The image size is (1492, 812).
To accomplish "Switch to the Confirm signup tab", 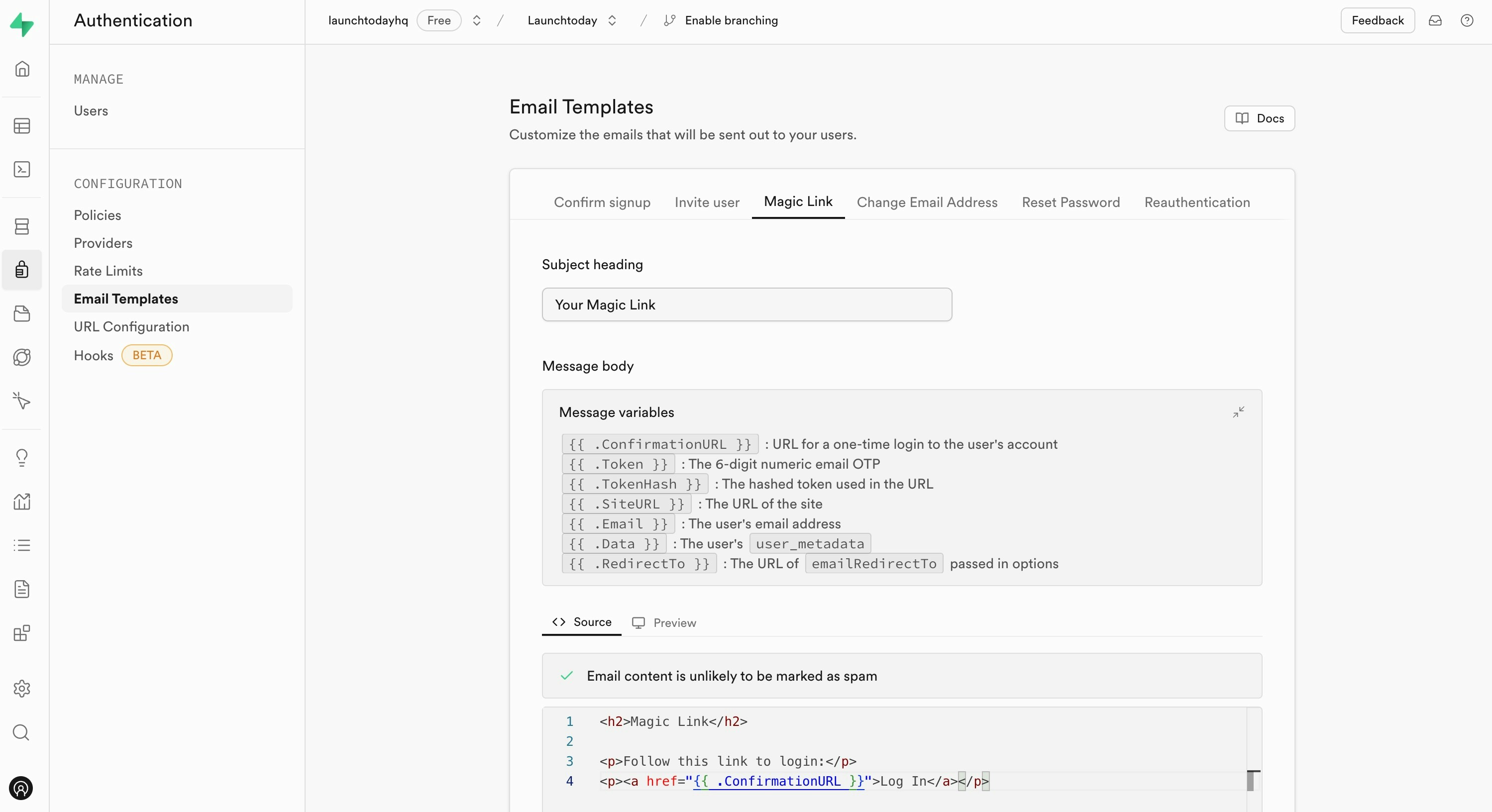I will (602, 202).
